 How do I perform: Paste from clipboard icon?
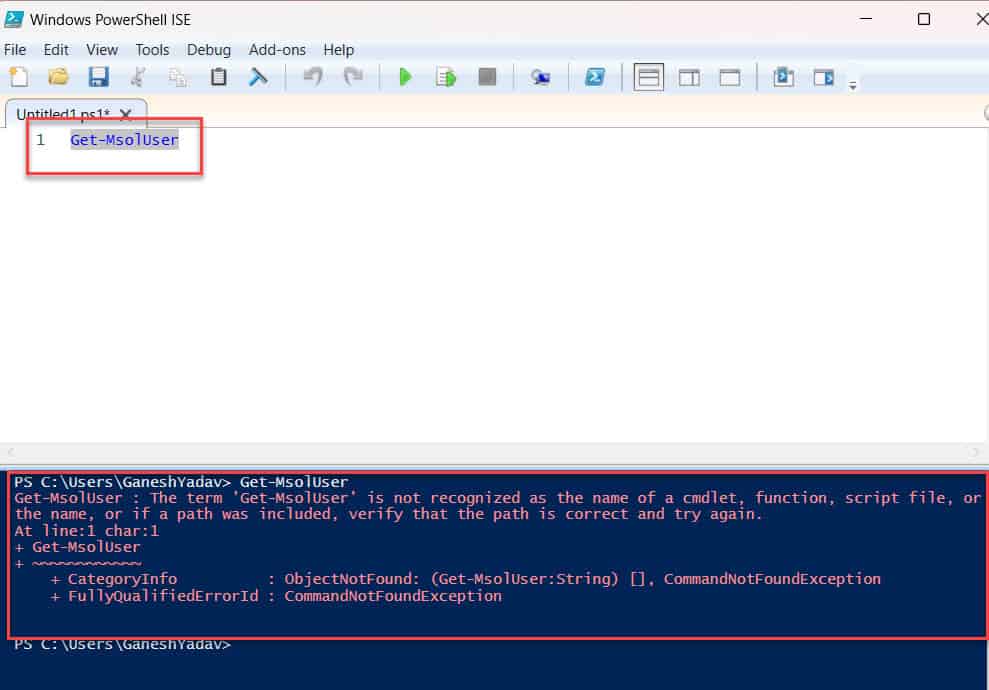tap(218, 77)
